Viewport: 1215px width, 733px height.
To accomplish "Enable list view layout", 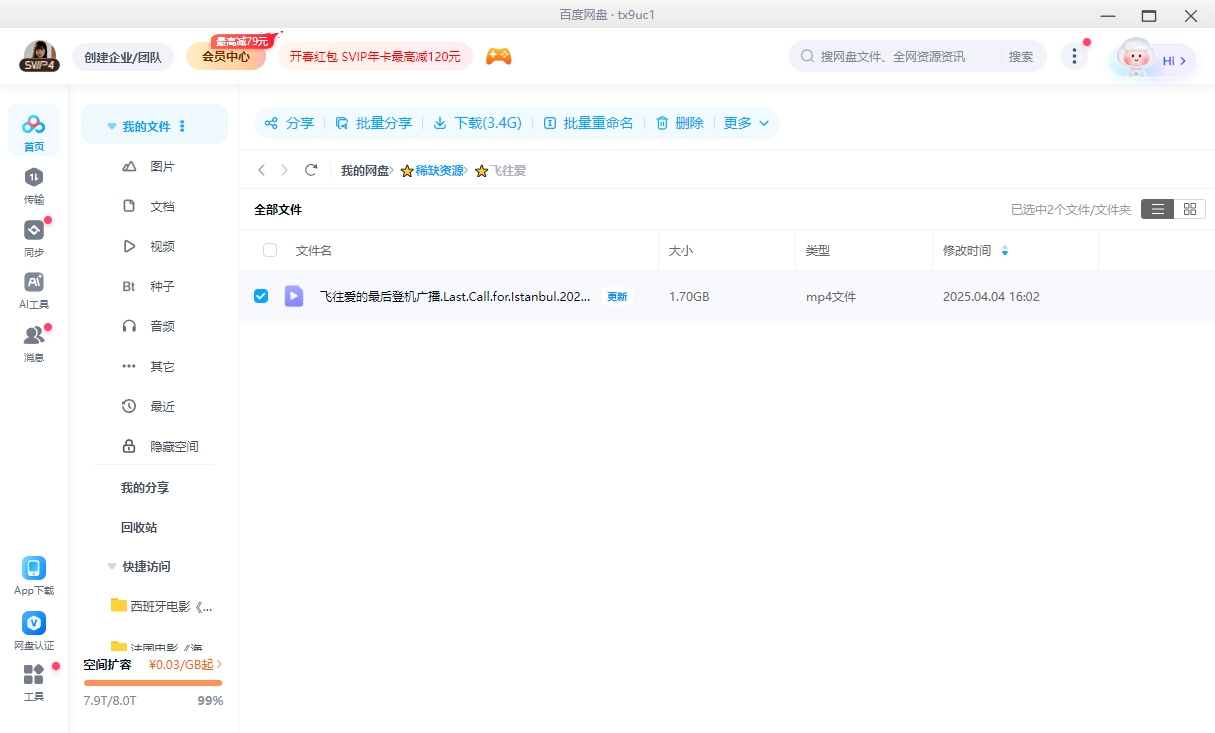I will coord(1157,209).
